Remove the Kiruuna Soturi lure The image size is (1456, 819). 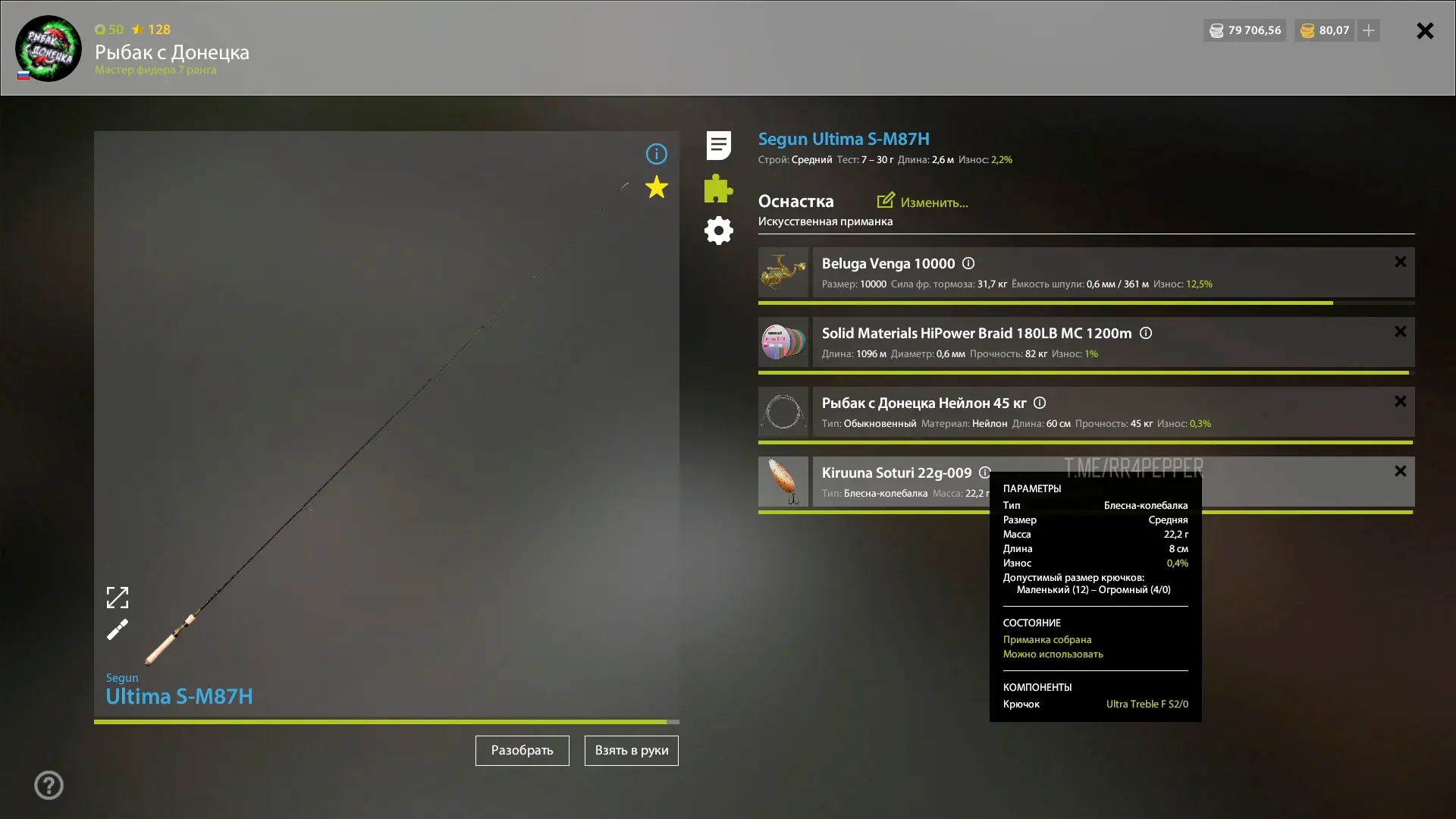pos(1400,471)
